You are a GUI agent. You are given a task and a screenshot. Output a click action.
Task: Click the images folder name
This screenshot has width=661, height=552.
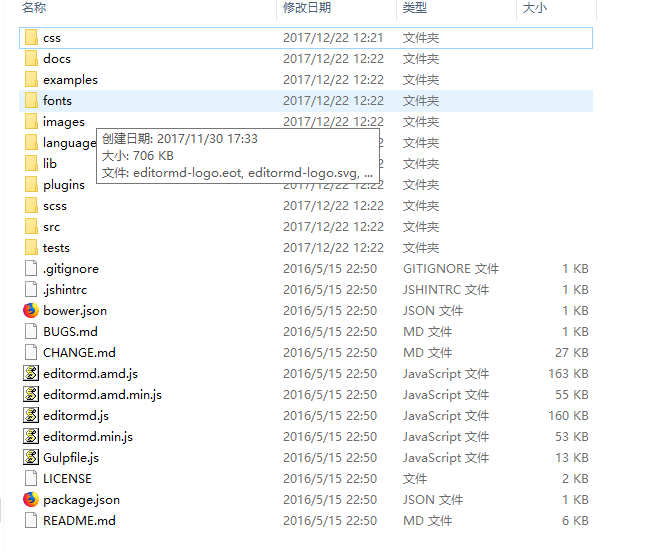click(x=64, y=122)
